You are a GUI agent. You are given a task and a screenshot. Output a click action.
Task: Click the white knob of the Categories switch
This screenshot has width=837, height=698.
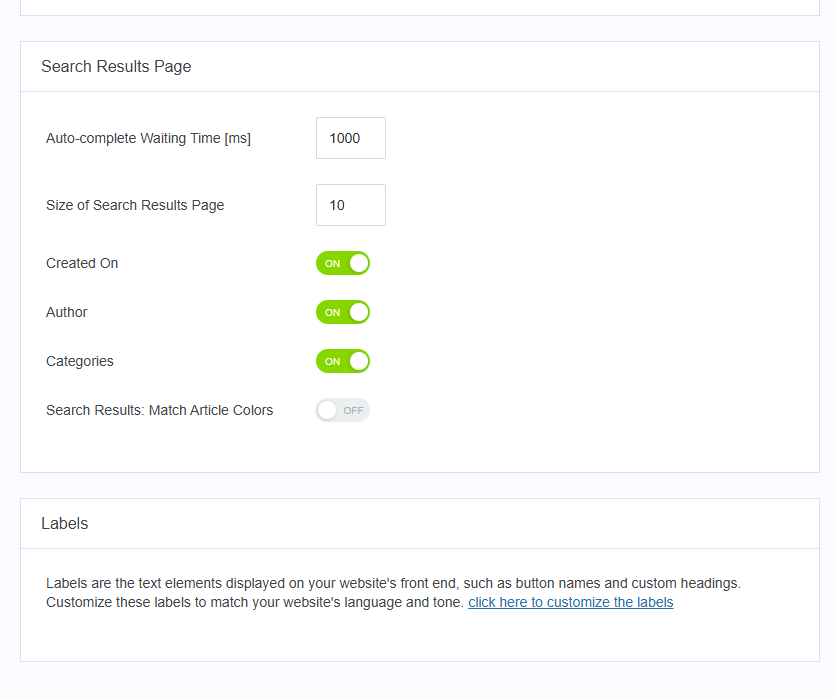coord(359,361)
